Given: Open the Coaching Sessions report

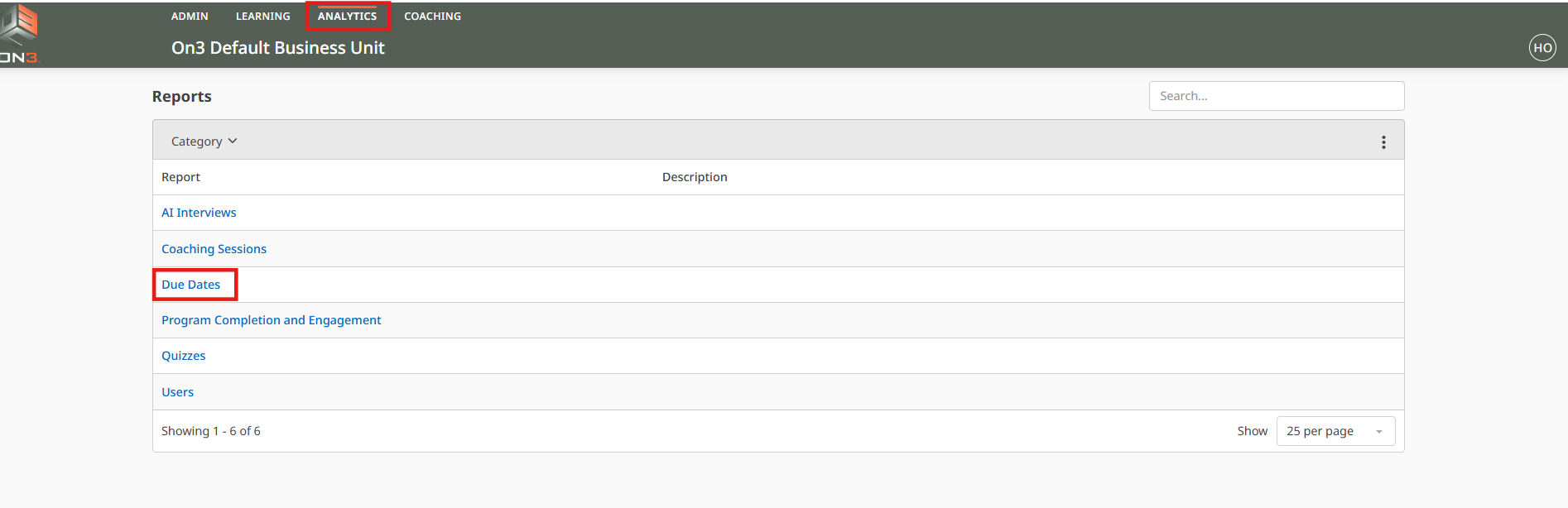Looking at the screenshot, I should coord(214,249).
